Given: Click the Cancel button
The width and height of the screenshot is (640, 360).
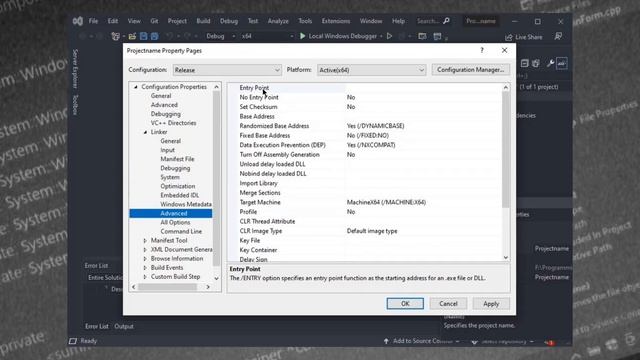Looking at the screenshot, I should click(x=448, y=304).
